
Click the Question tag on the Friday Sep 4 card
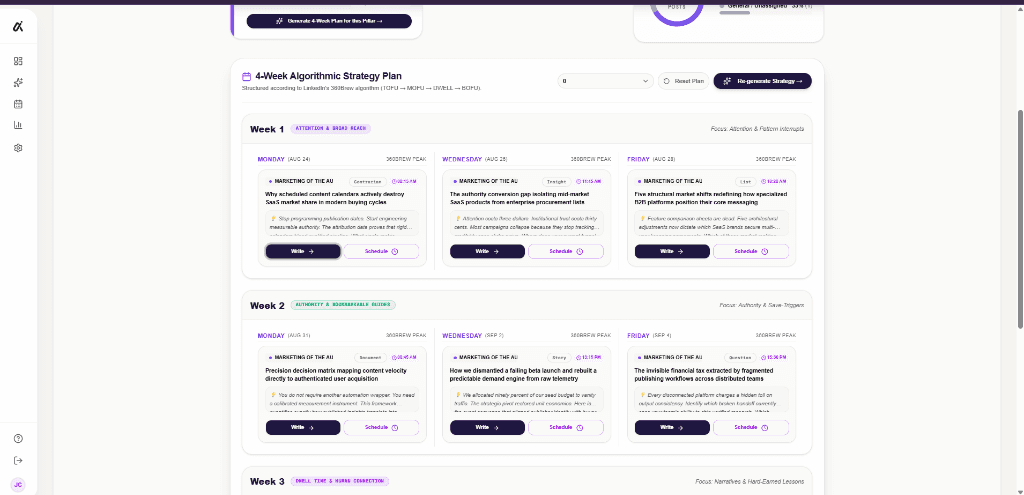[x=740, y=358]
